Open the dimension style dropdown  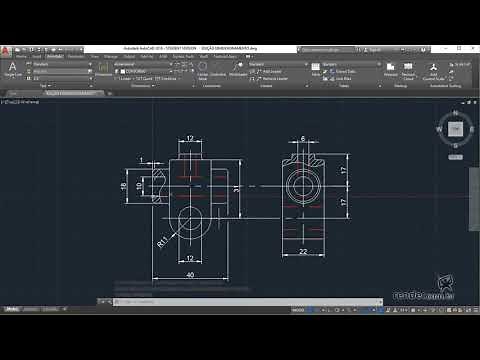pos(143,64)
